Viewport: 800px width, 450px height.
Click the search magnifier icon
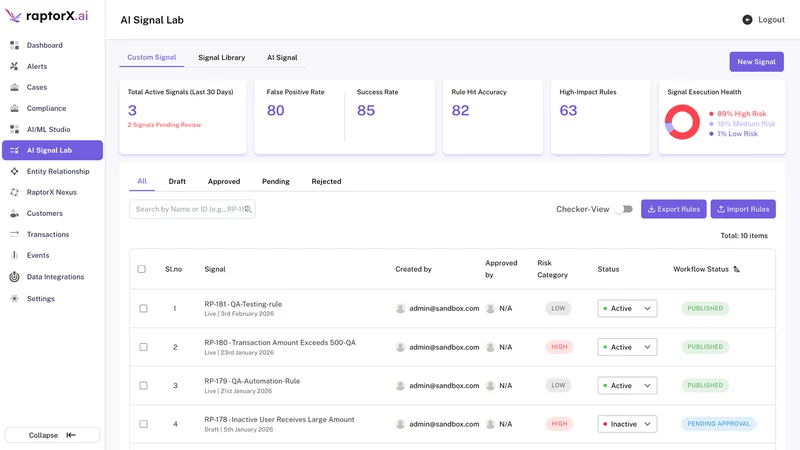click(x=248, y=209)
